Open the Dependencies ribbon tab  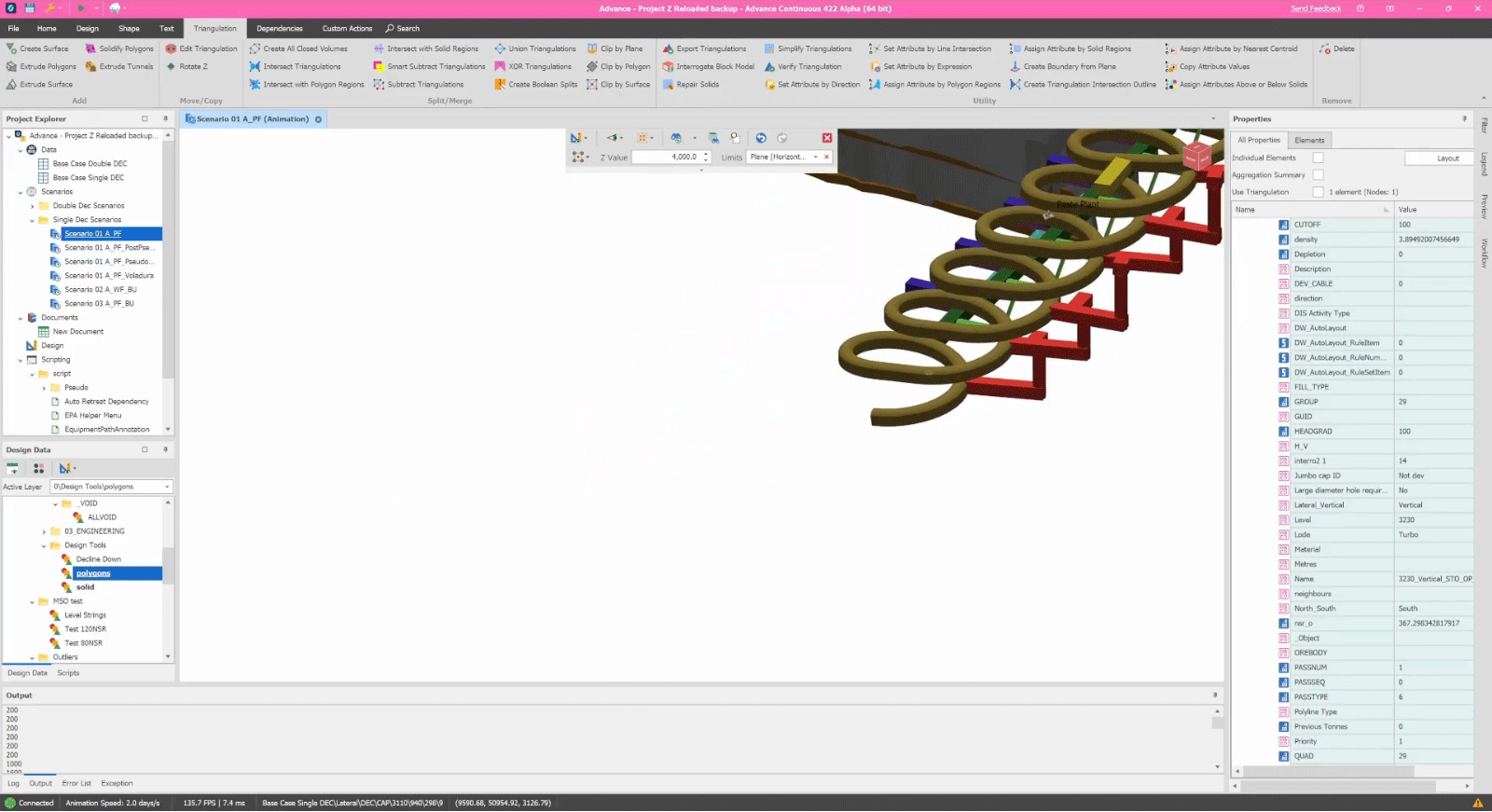click(279, 28)
